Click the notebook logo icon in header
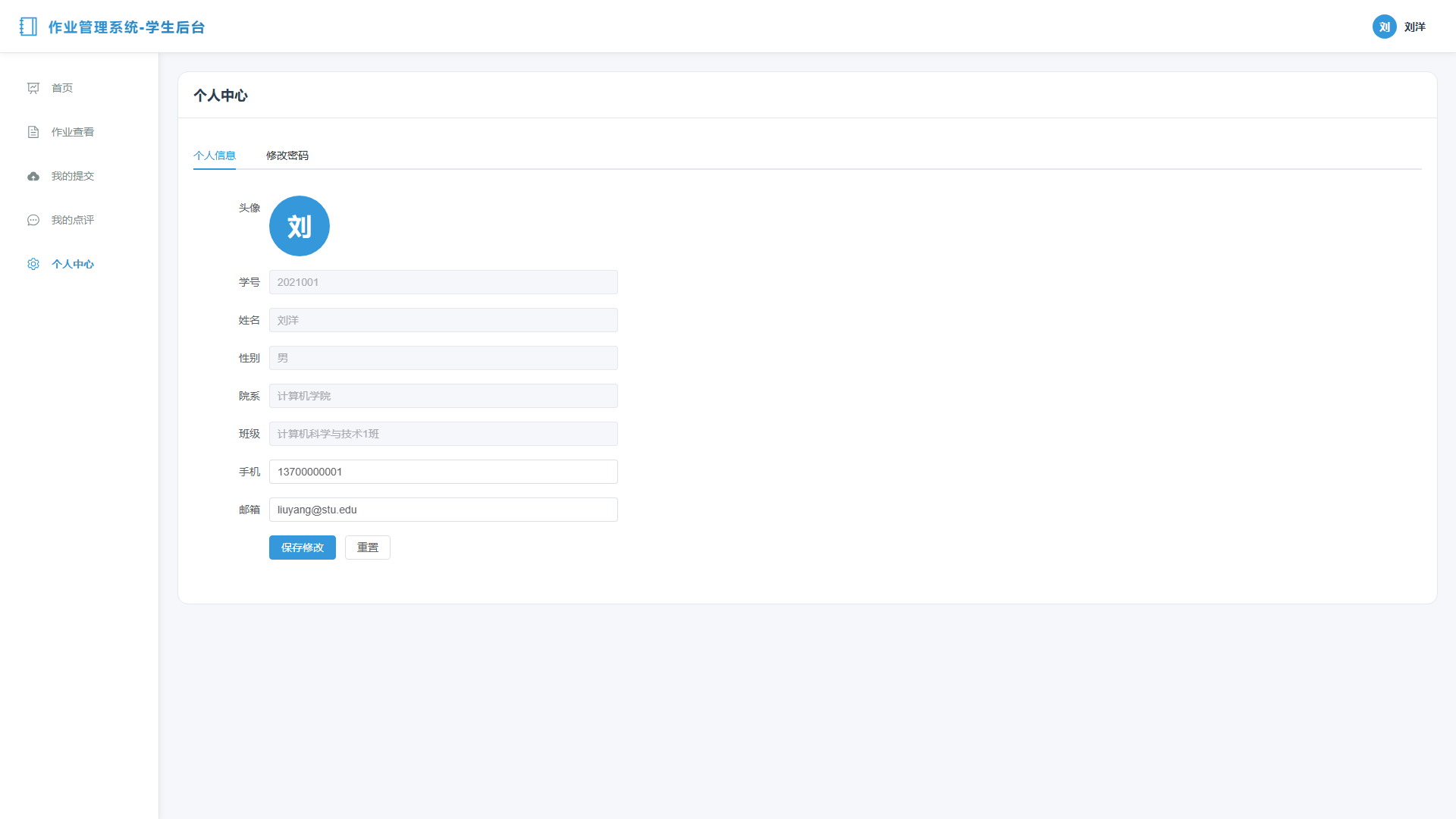The width and height of the screenshot is (1456, 819). (x=28, y=27)
